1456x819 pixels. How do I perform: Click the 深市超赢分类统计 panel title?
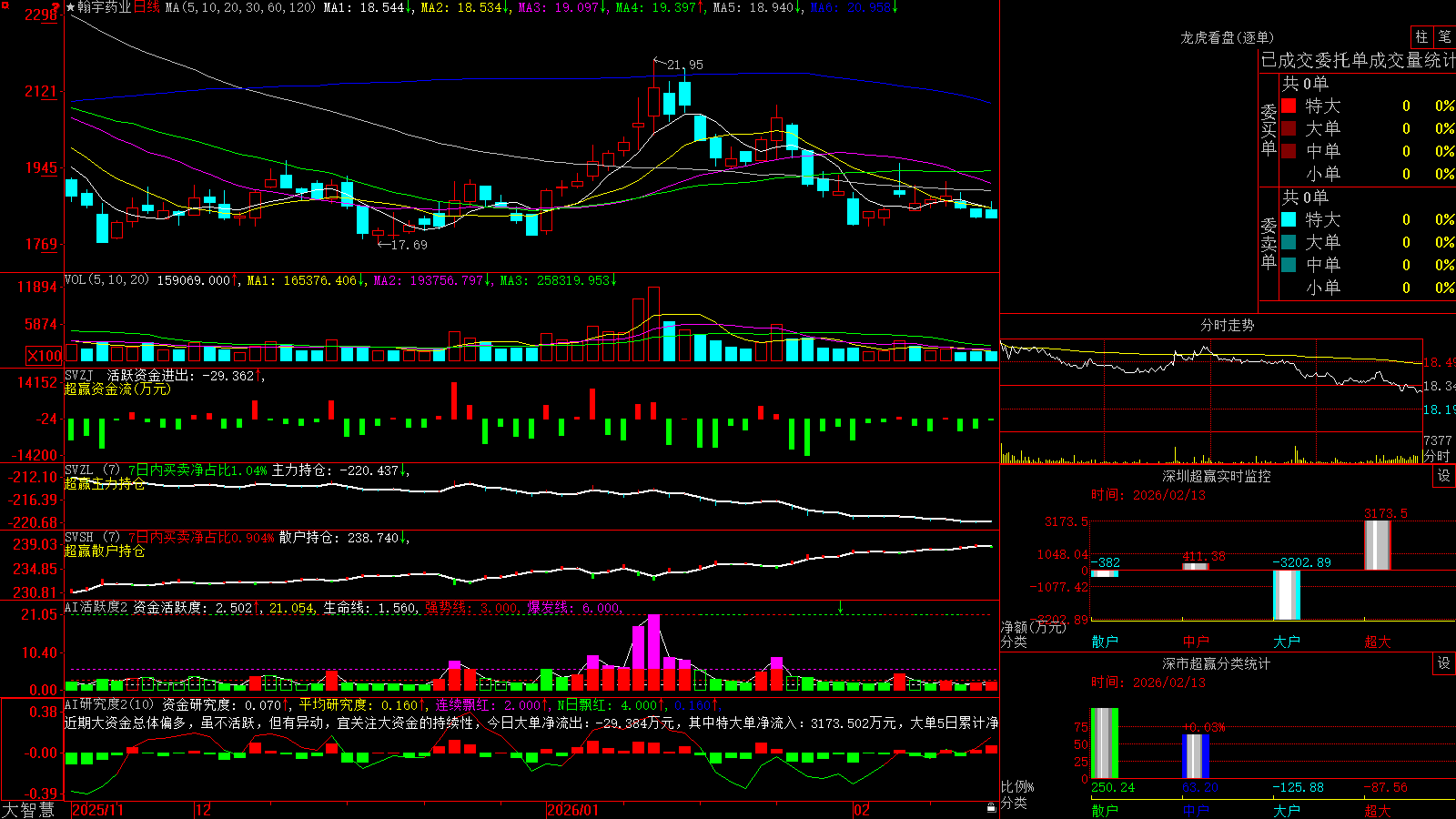[x=1216, y=663]
